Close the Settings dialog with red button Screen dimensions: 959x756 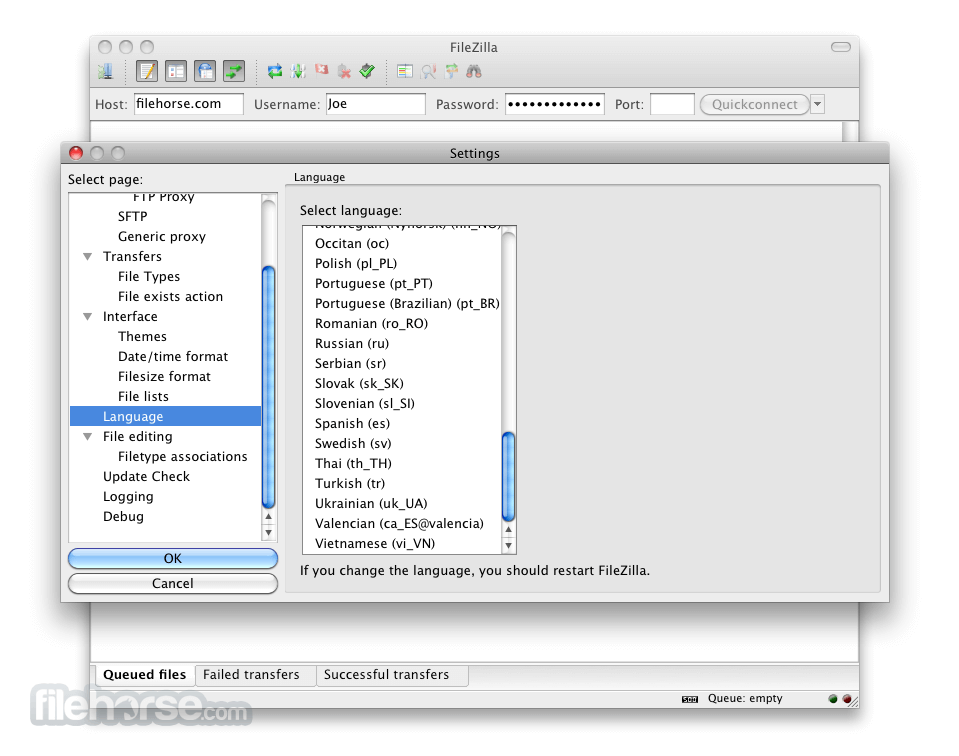76,153
